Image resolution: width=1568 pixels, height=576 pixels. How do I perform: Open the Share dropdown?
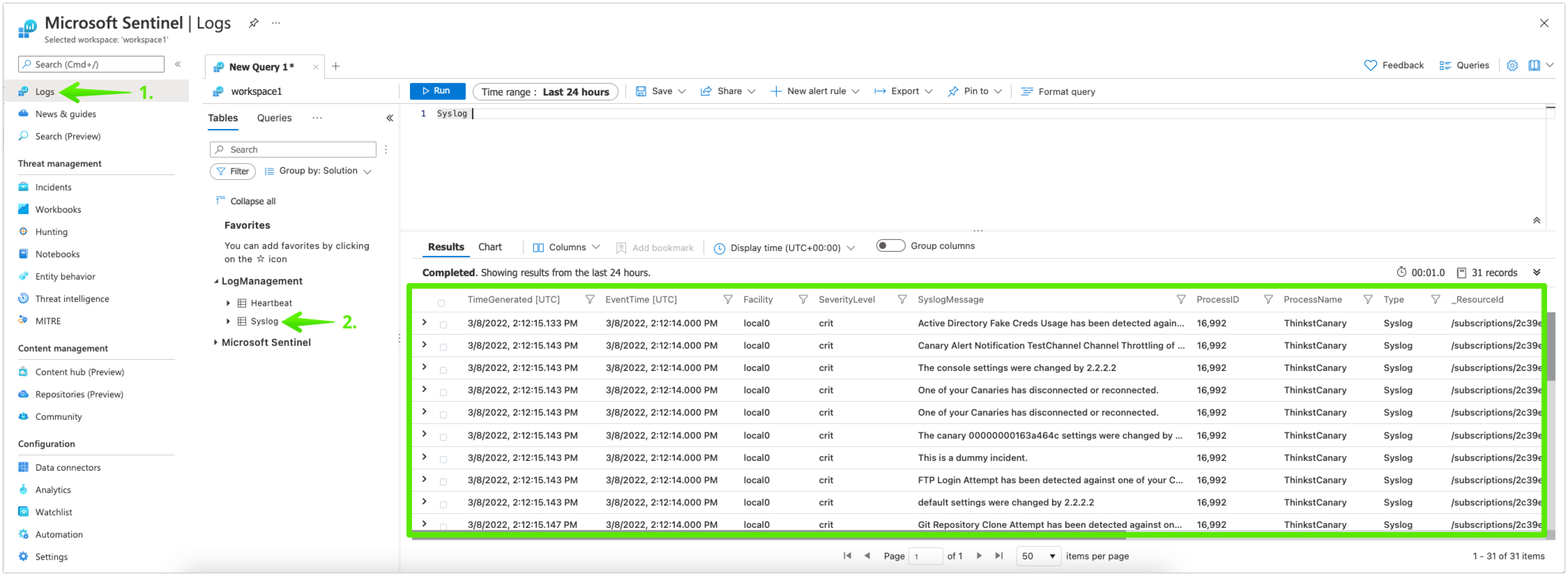tap(728, 91)
